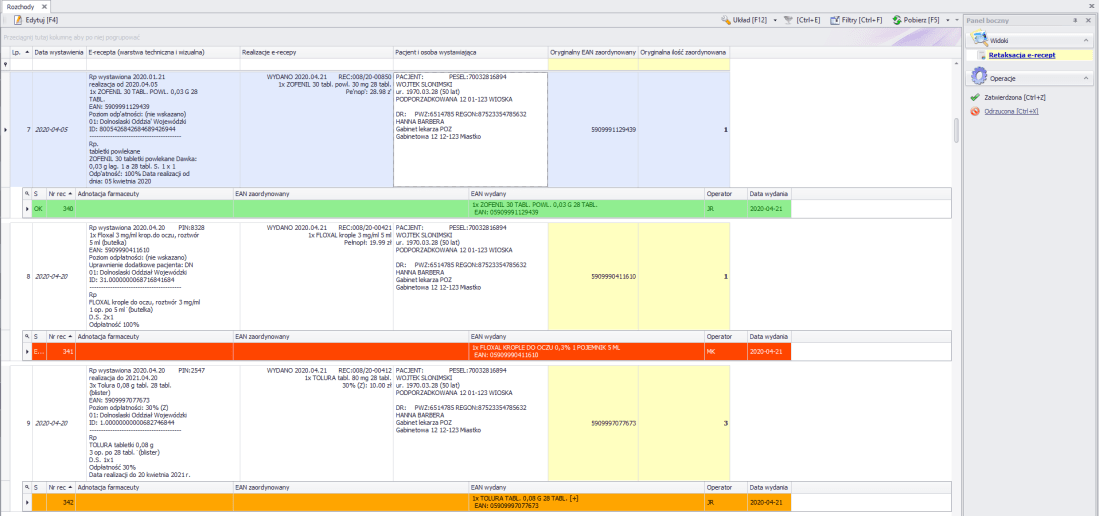The width and height of the screenshot is (1099, 516).
Task: Expand dropdown arrow next to Układ
Action: [776, 20]
